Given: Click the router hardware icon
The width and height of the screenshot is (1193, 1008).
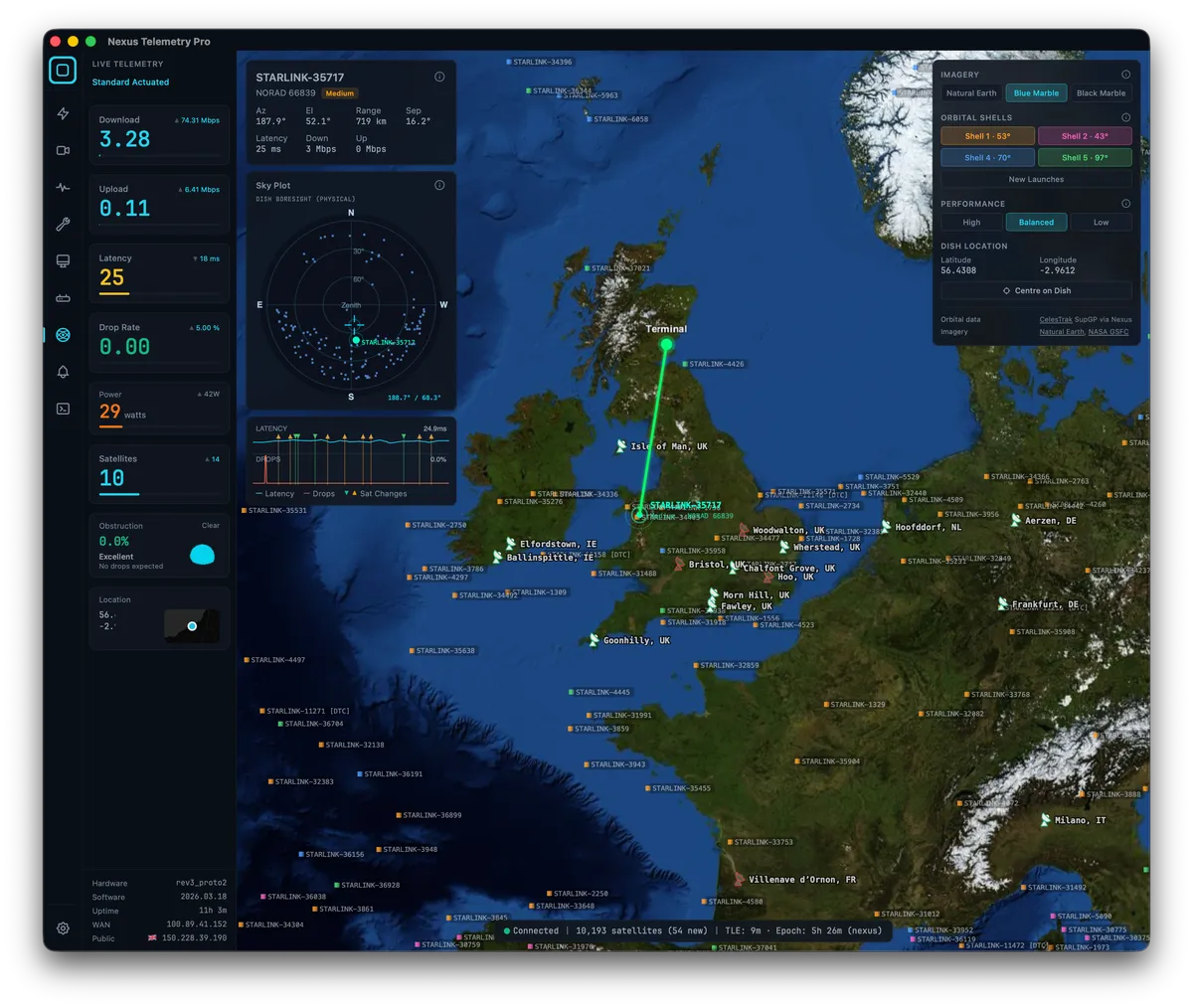Looking at the screenshot, I should 62,297.
